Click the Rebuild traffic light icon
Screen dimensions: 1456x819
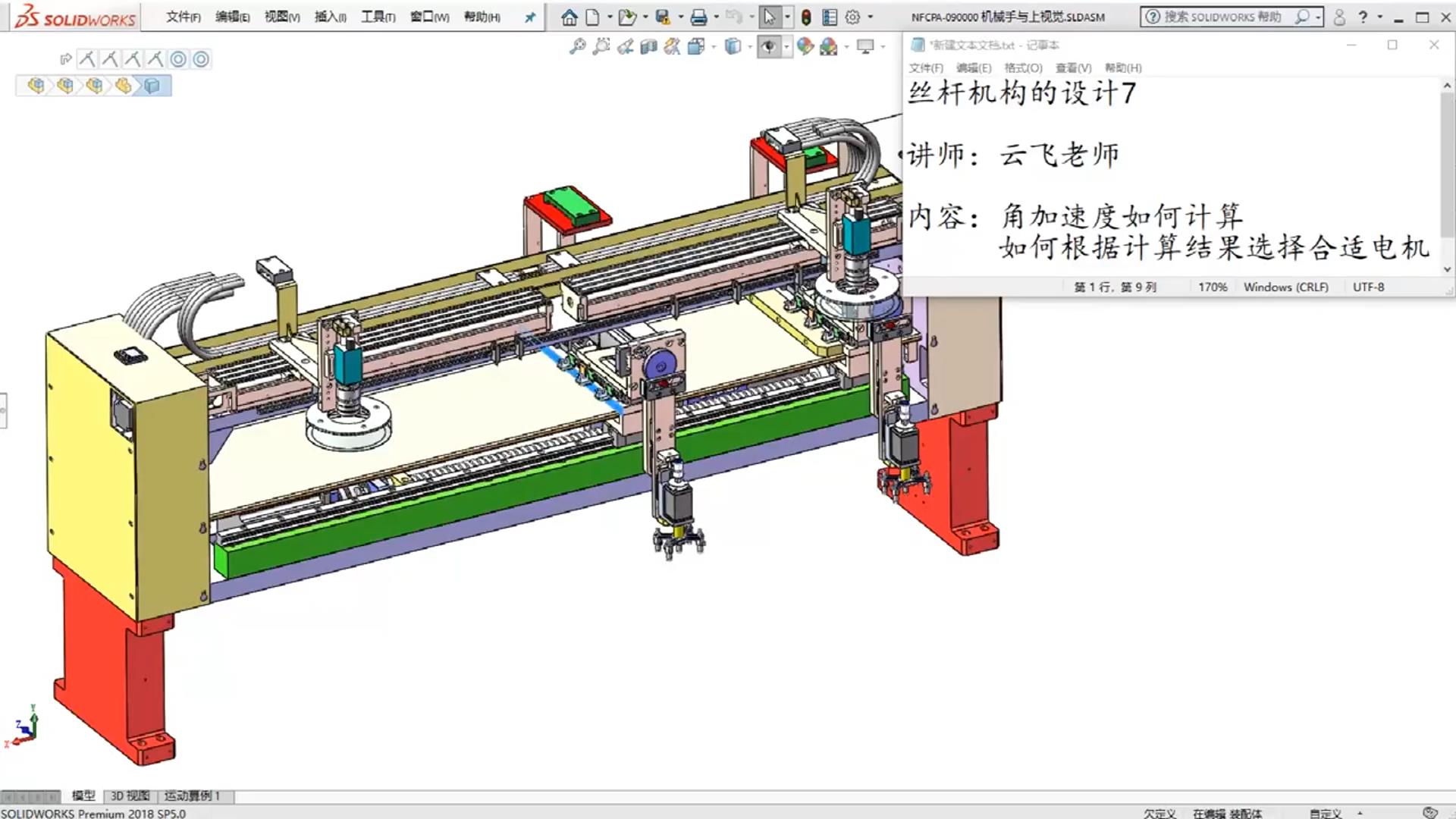(806, 17)
